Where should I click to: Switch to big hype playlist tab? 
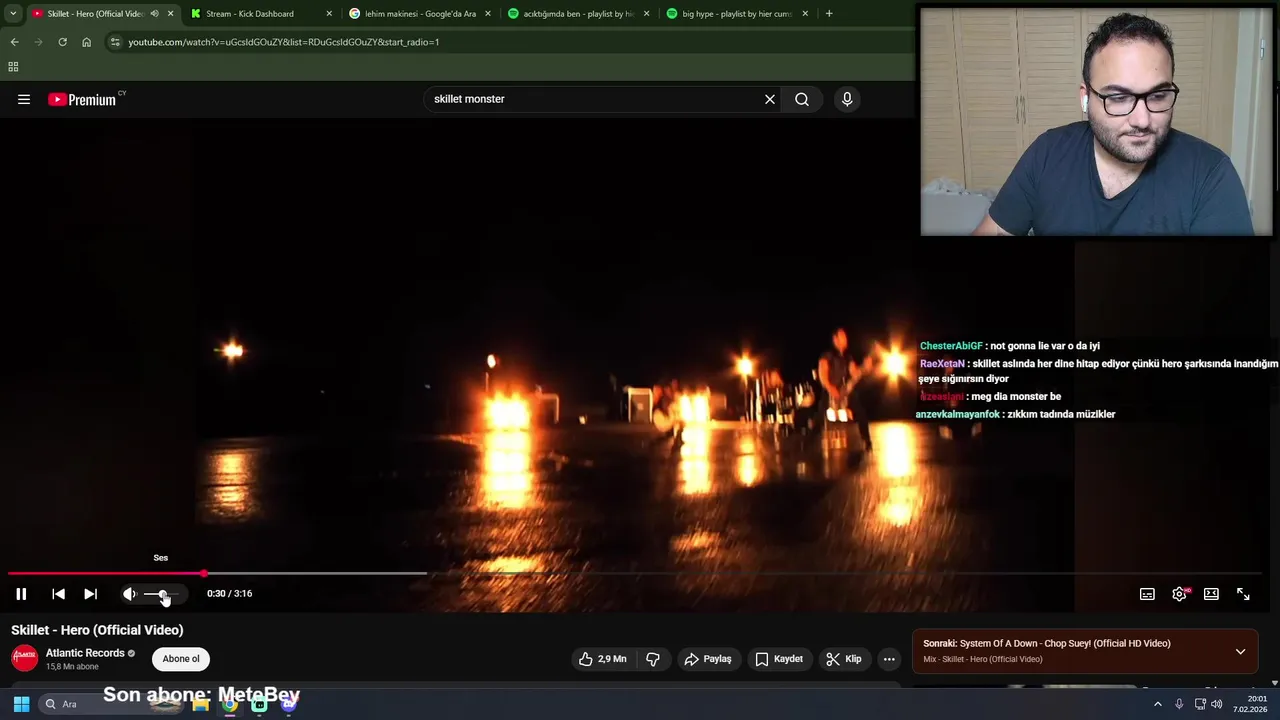click(737, 14)
